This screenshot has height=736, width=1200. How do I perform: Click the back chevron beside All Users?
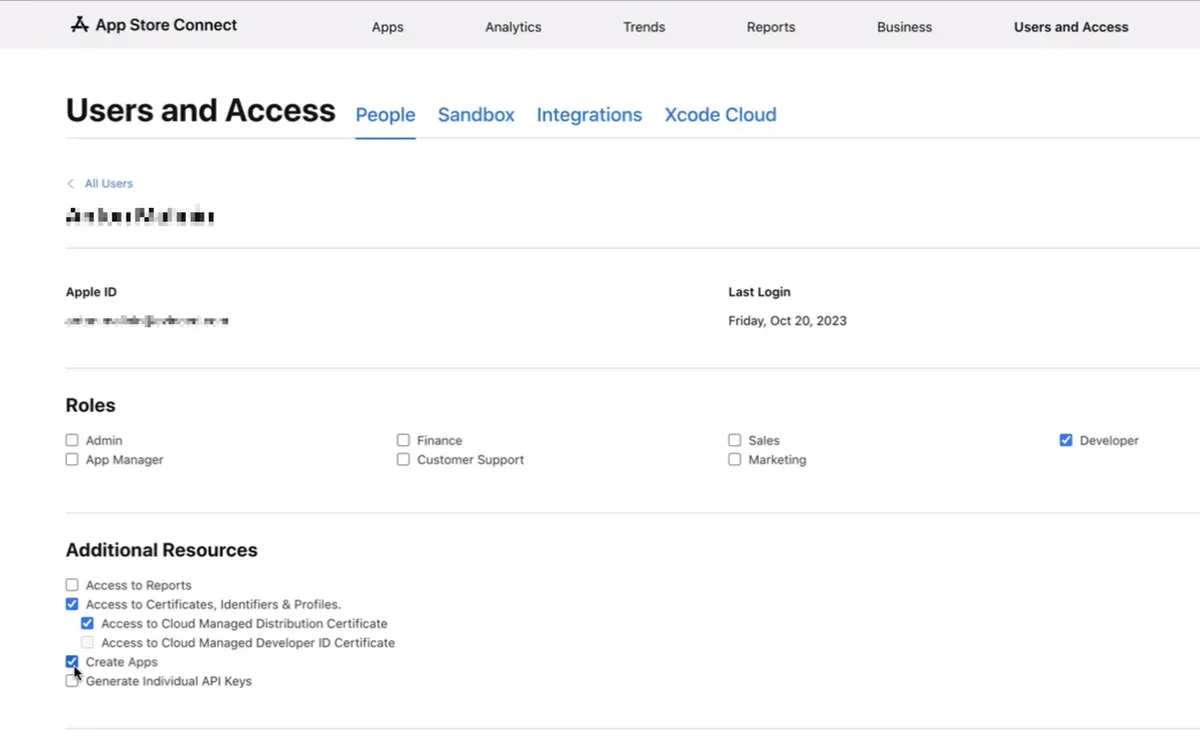(x=70, y=184)
